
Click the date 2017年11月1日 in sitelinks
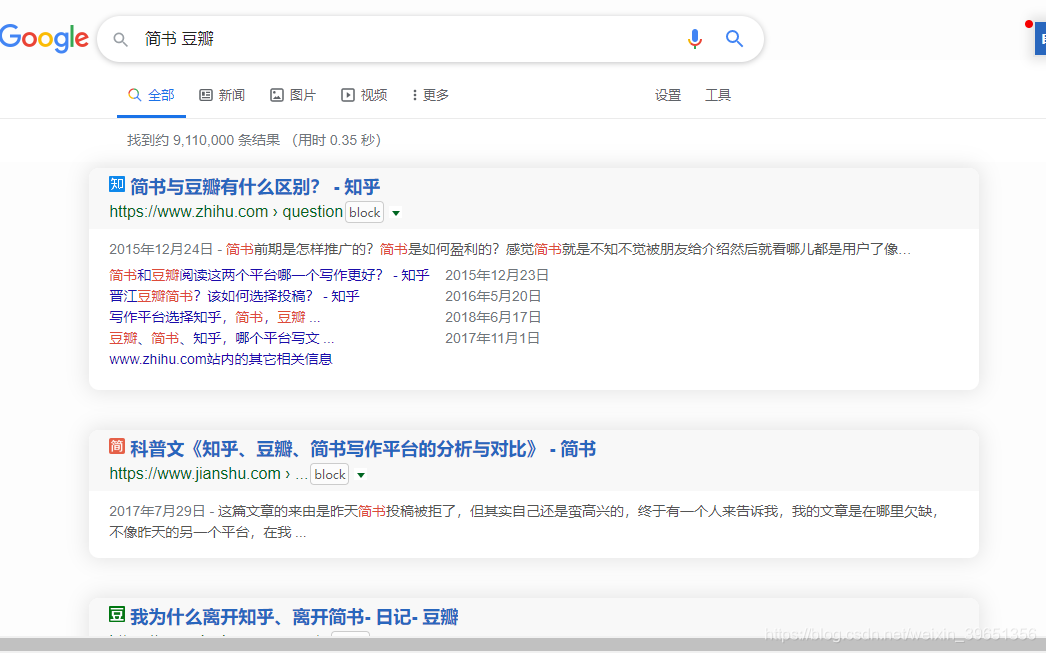point(492,338)
